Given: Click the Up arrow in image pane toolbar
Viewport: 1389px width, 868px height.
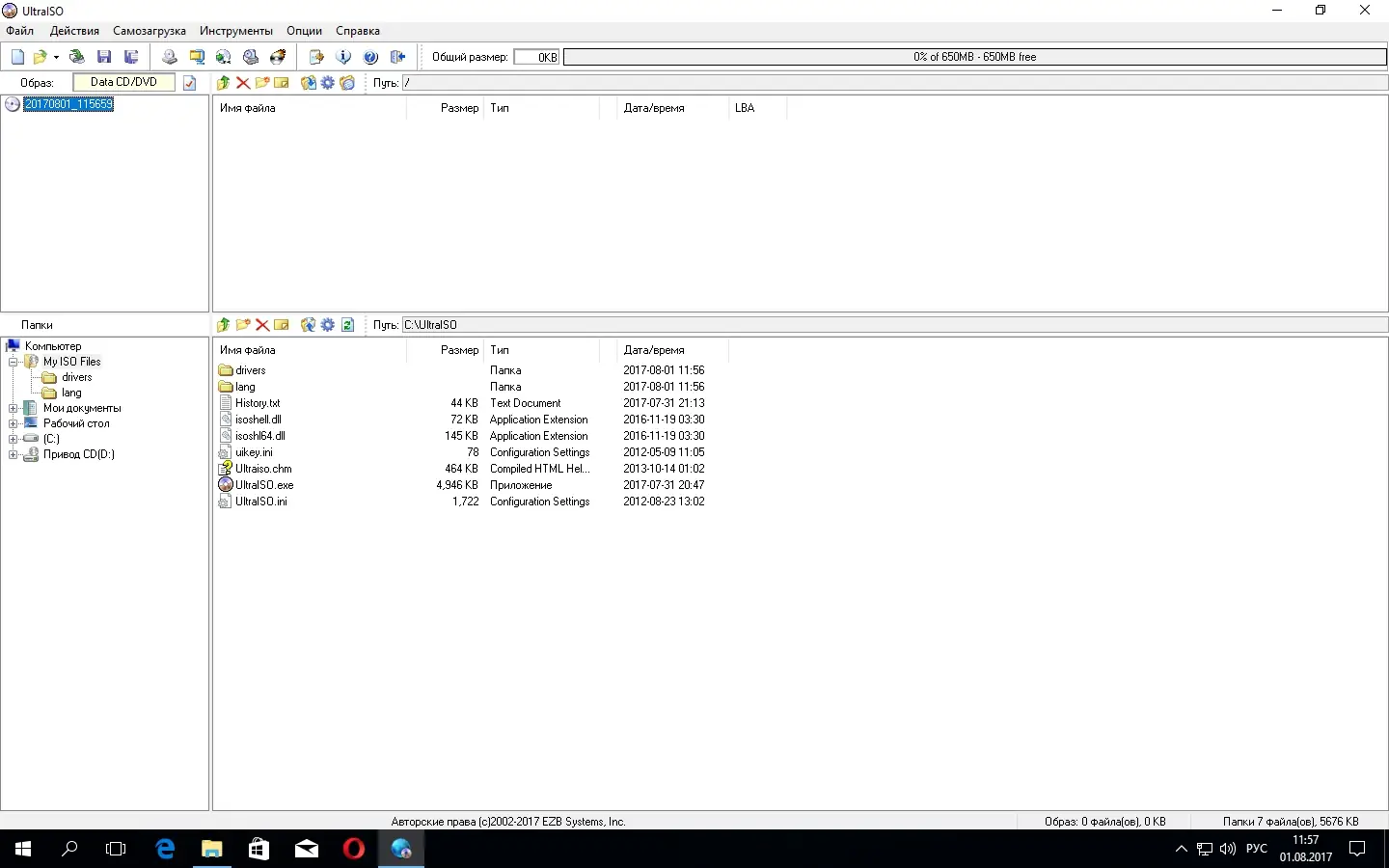Looking at the screenshot, I should 224,83.
